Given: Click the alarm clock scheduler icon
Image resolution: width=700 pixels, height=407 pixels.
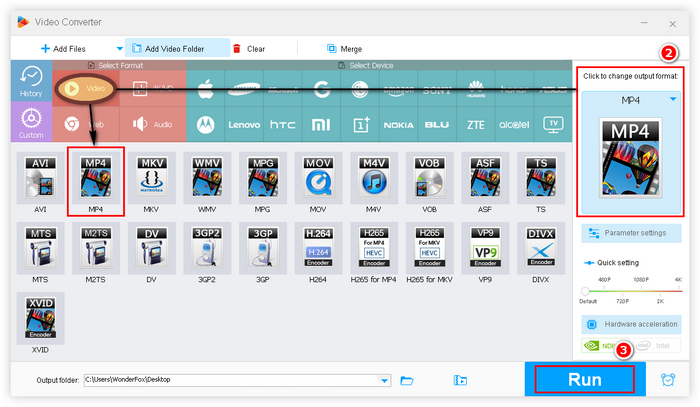Looking at the screenshot, I should tap(668, 379).
